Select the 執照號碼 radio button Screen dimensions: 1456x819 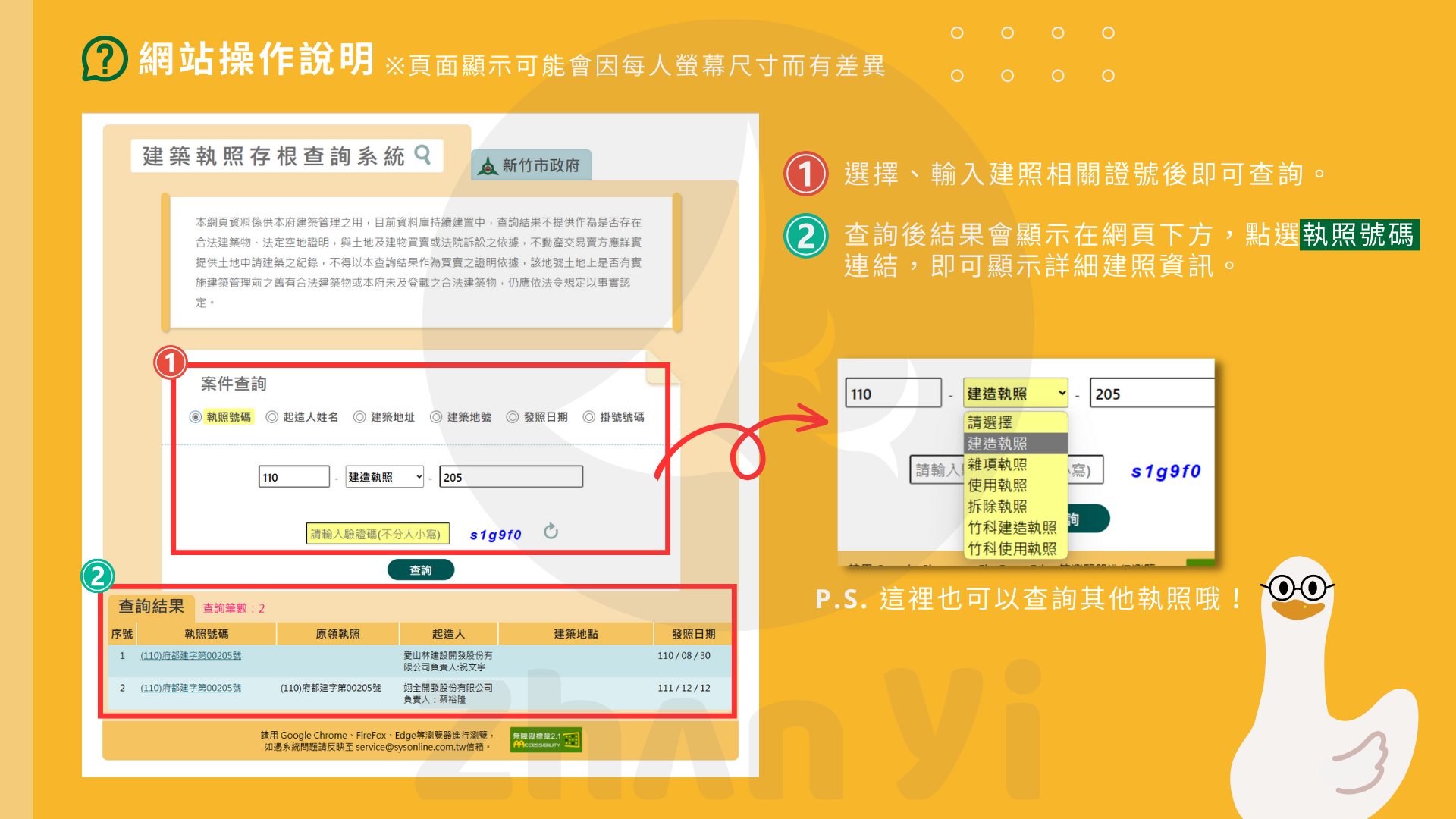196,417
